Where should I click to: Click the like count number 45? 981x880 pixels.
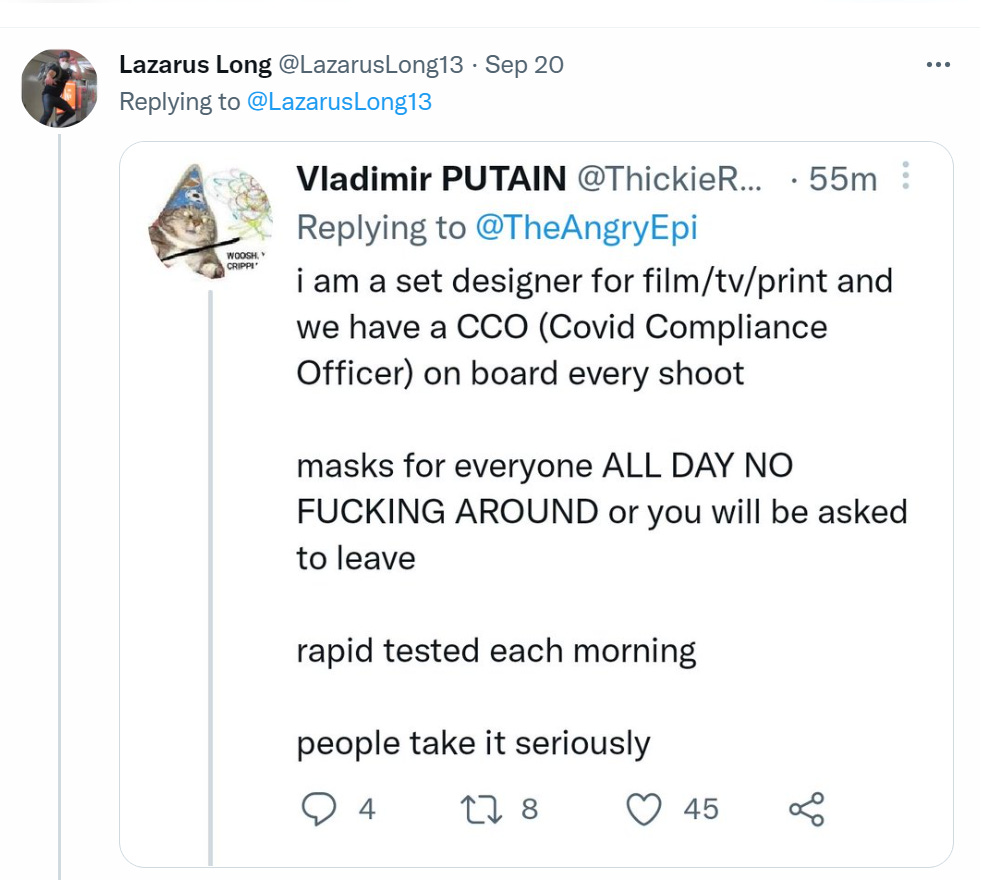[701, 808]
